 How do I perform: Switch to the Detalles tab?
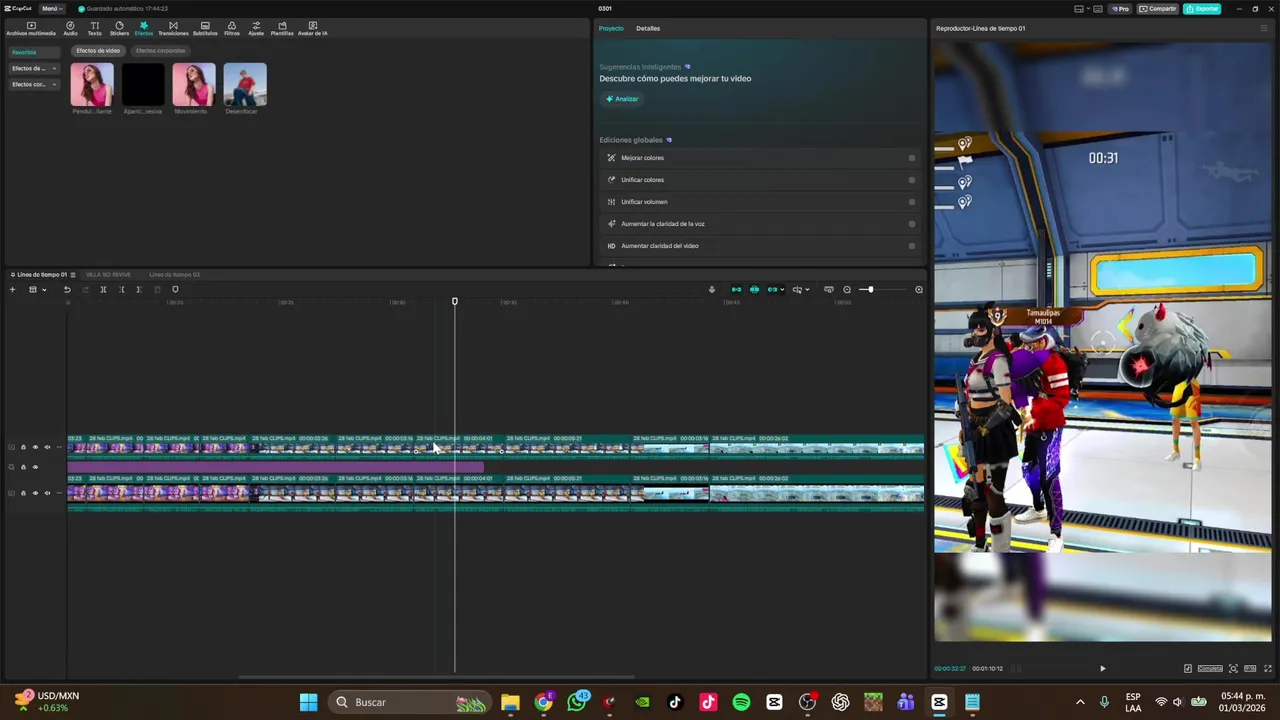click(648, 28)
